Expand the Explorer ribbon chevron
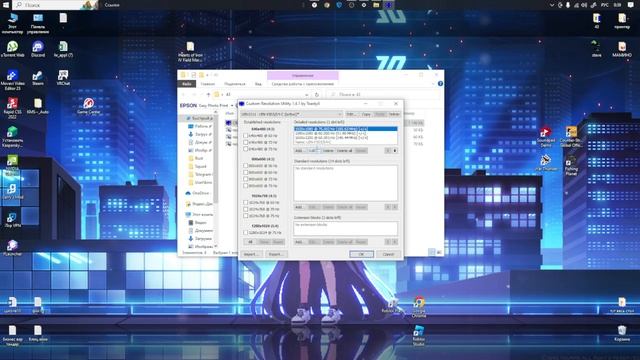 pyautogui.click(x=433, y=84)
